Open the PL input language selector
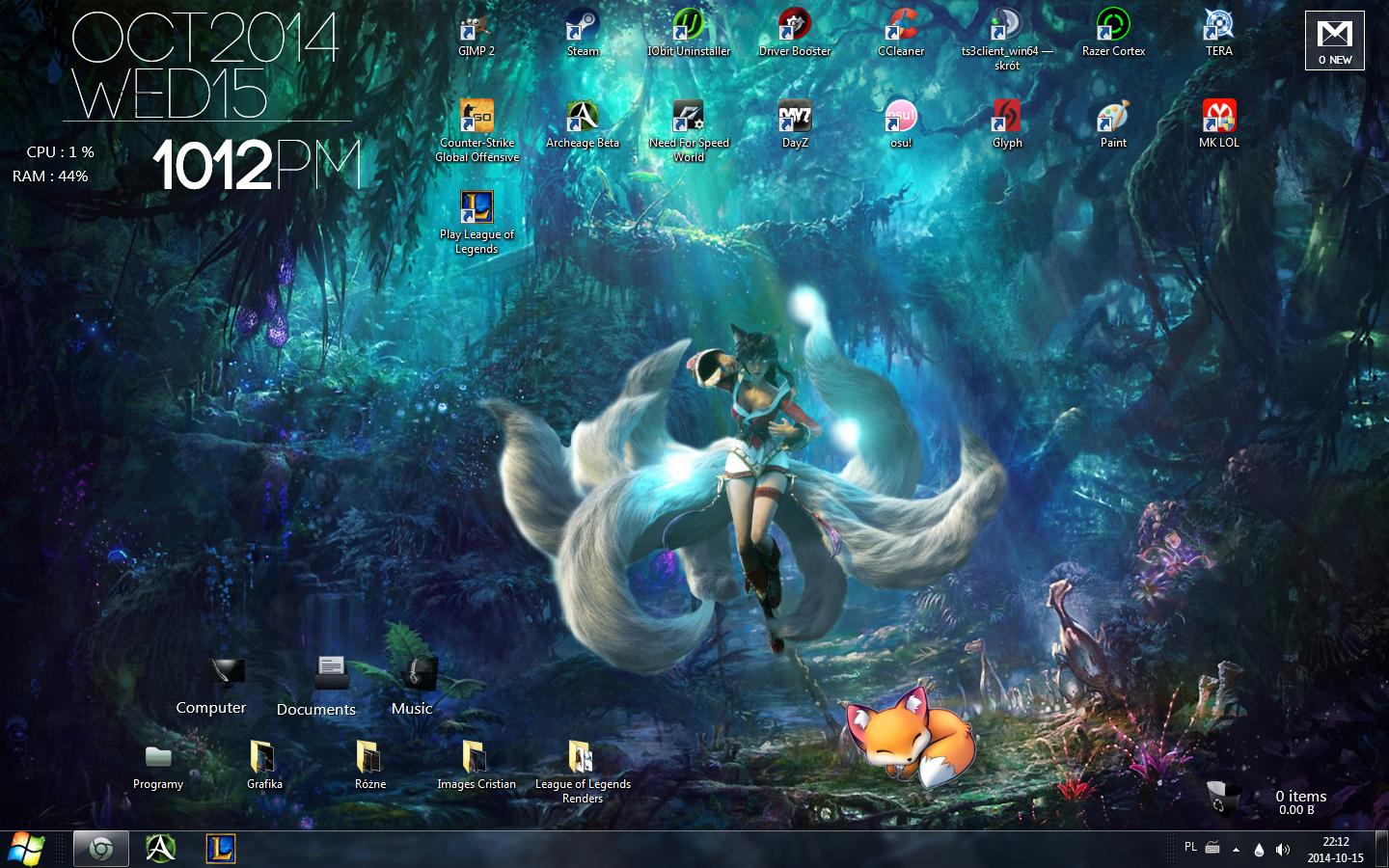This screenshot has height=868, width=1389. pos(1190,848)
